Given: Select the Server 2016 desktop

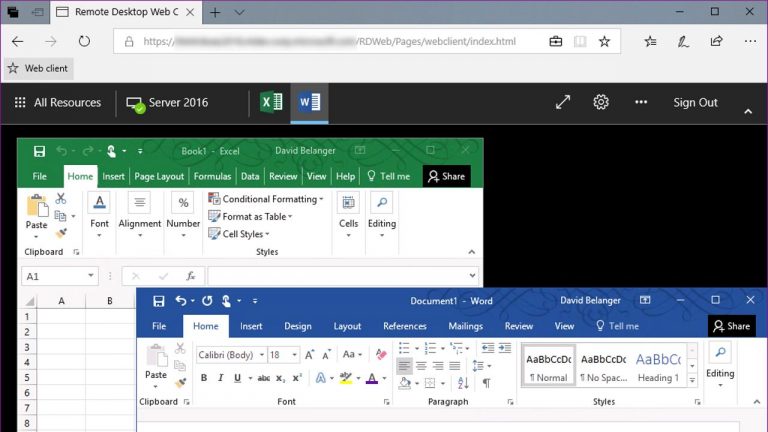Looking at the screenshot, I should click(x=167, y=102).
